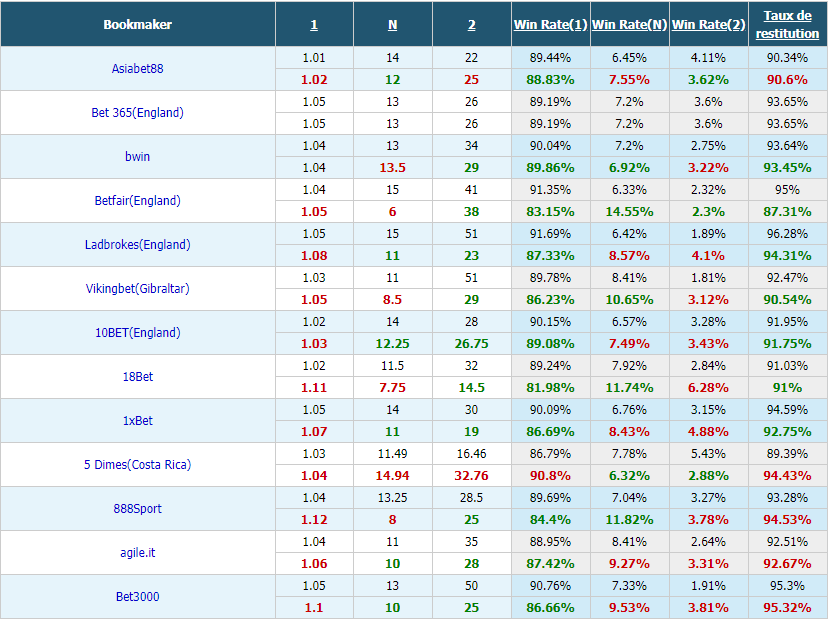Select 888Sport draw rate 11.82%

pos(629,520)
